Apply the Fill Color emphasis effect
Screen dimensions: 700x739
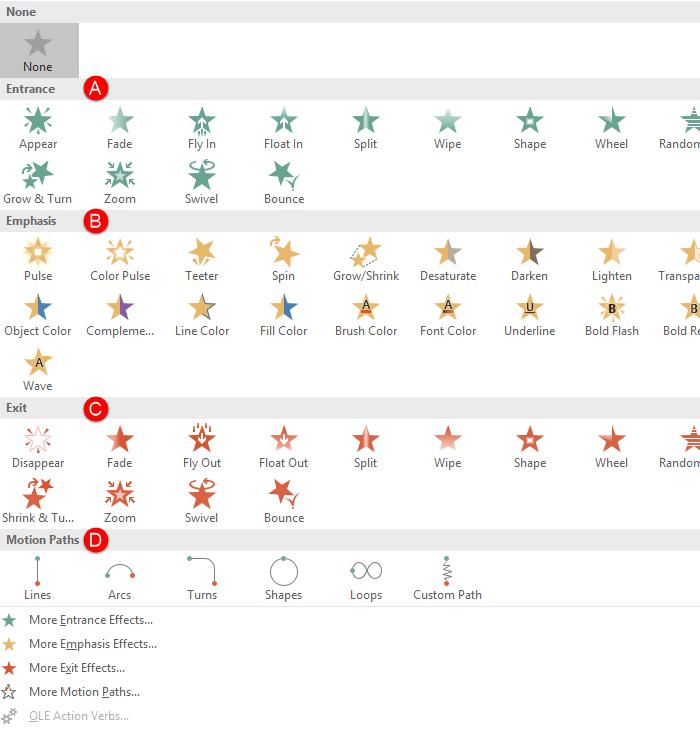click(x=284, y=315)
